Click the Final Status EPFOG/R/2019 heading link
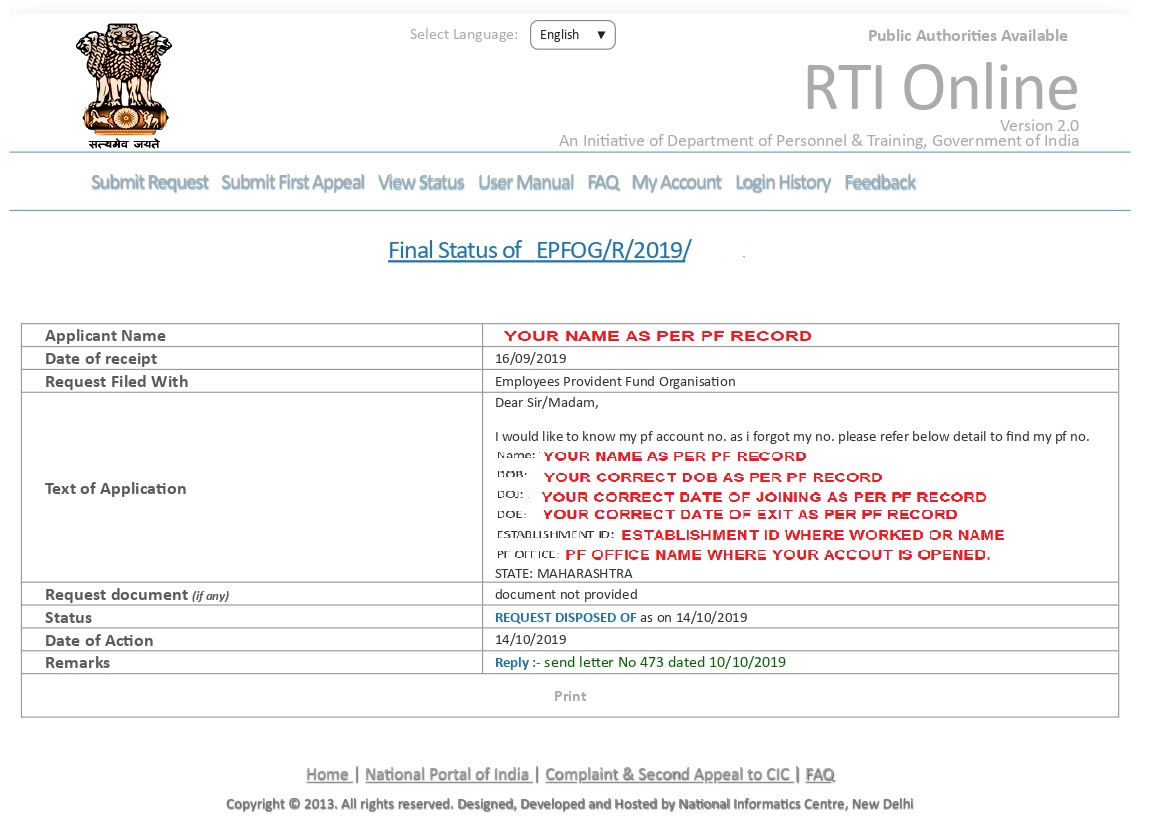 pos(540,250)
